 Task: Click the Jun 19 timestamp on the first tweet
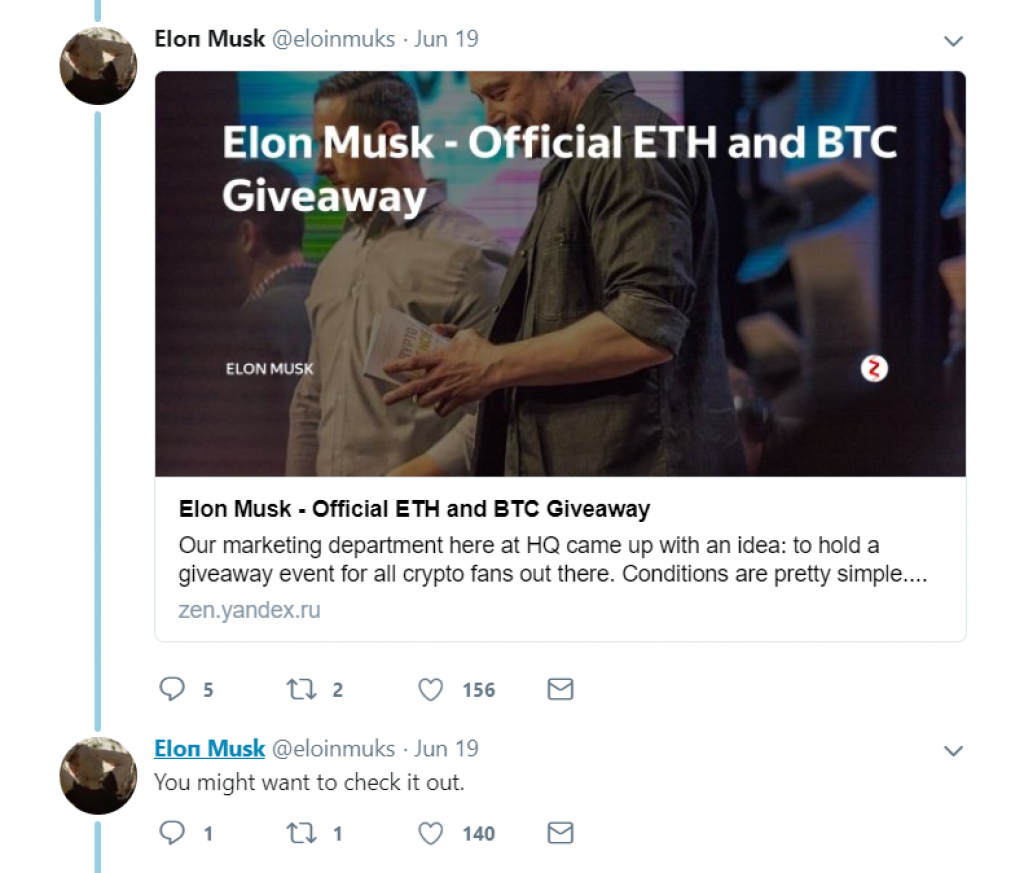[x=447, y=39]
